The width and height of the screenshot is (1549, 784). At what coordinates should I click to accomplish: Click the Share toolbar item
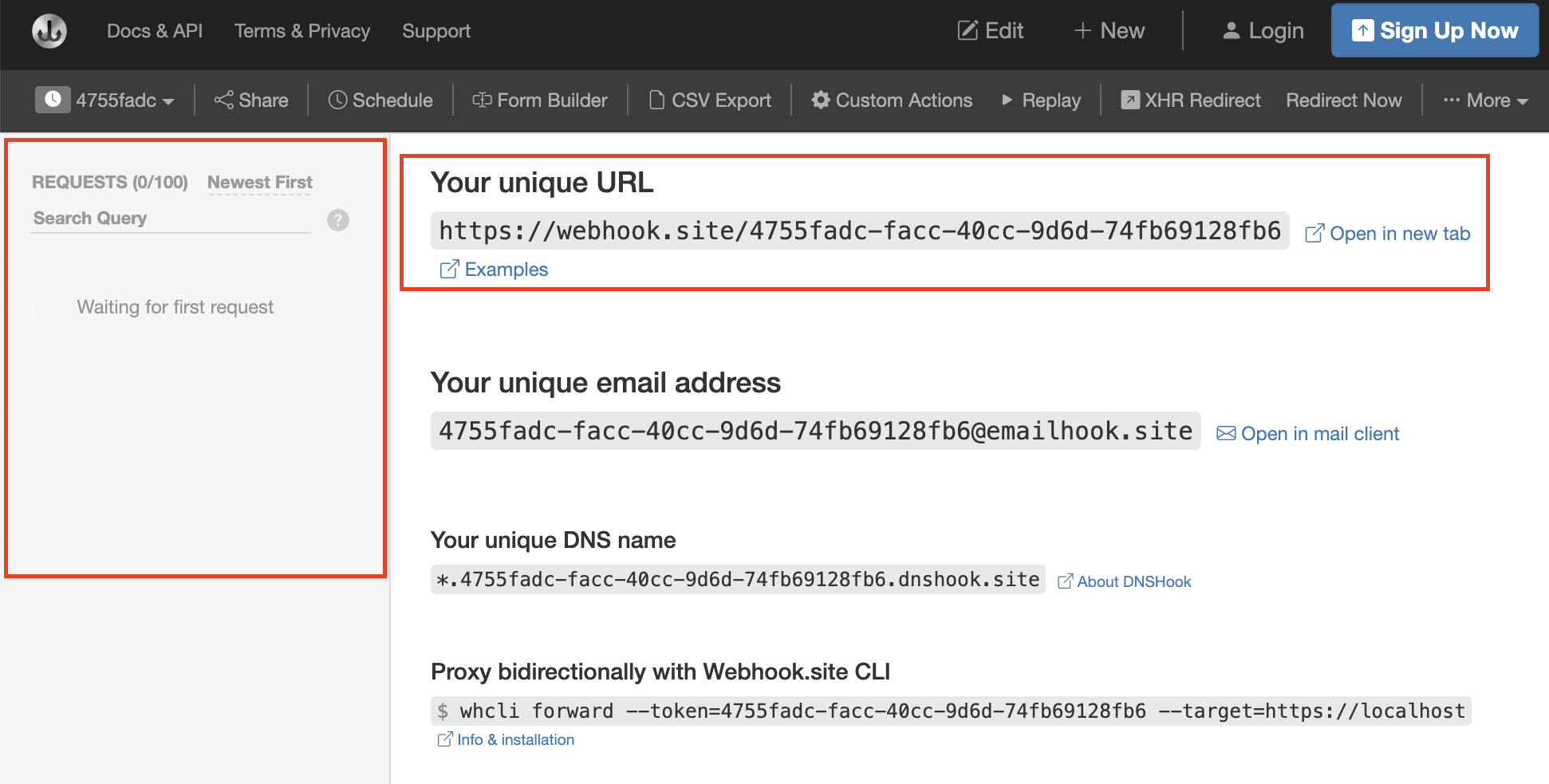coord(251,100)
